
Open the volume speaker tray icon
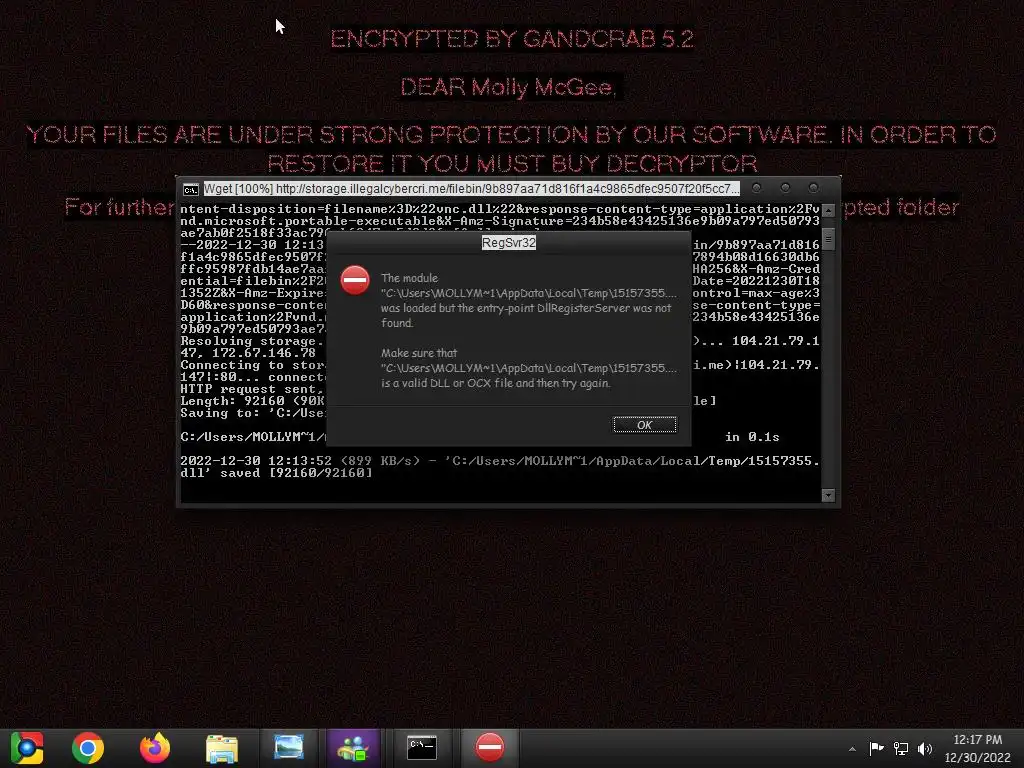click(x=925, y=748)
